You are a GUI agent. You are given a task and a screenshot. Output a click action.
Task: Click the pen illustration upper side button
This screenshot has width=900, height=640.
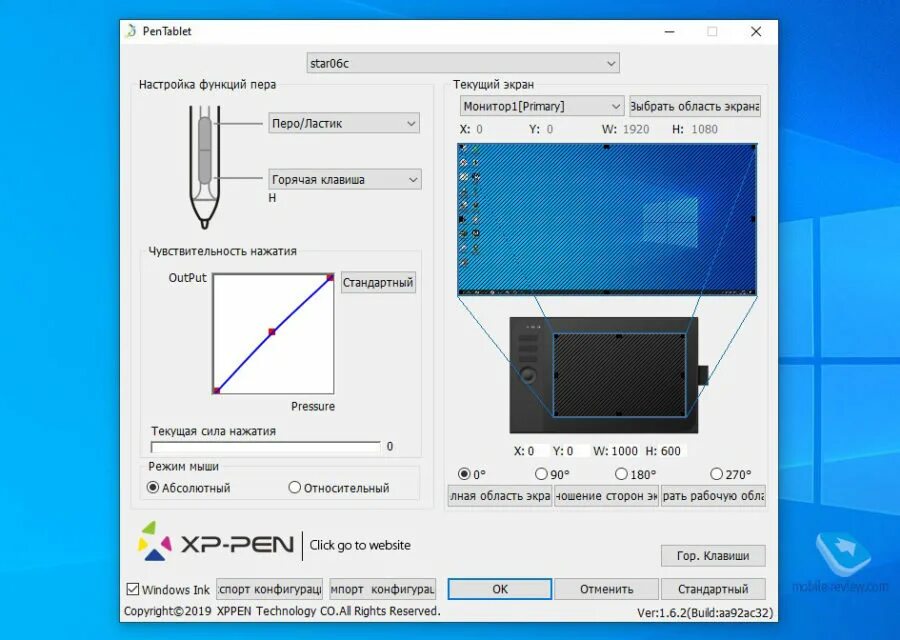pyautogui.click(x=205, y=134)
